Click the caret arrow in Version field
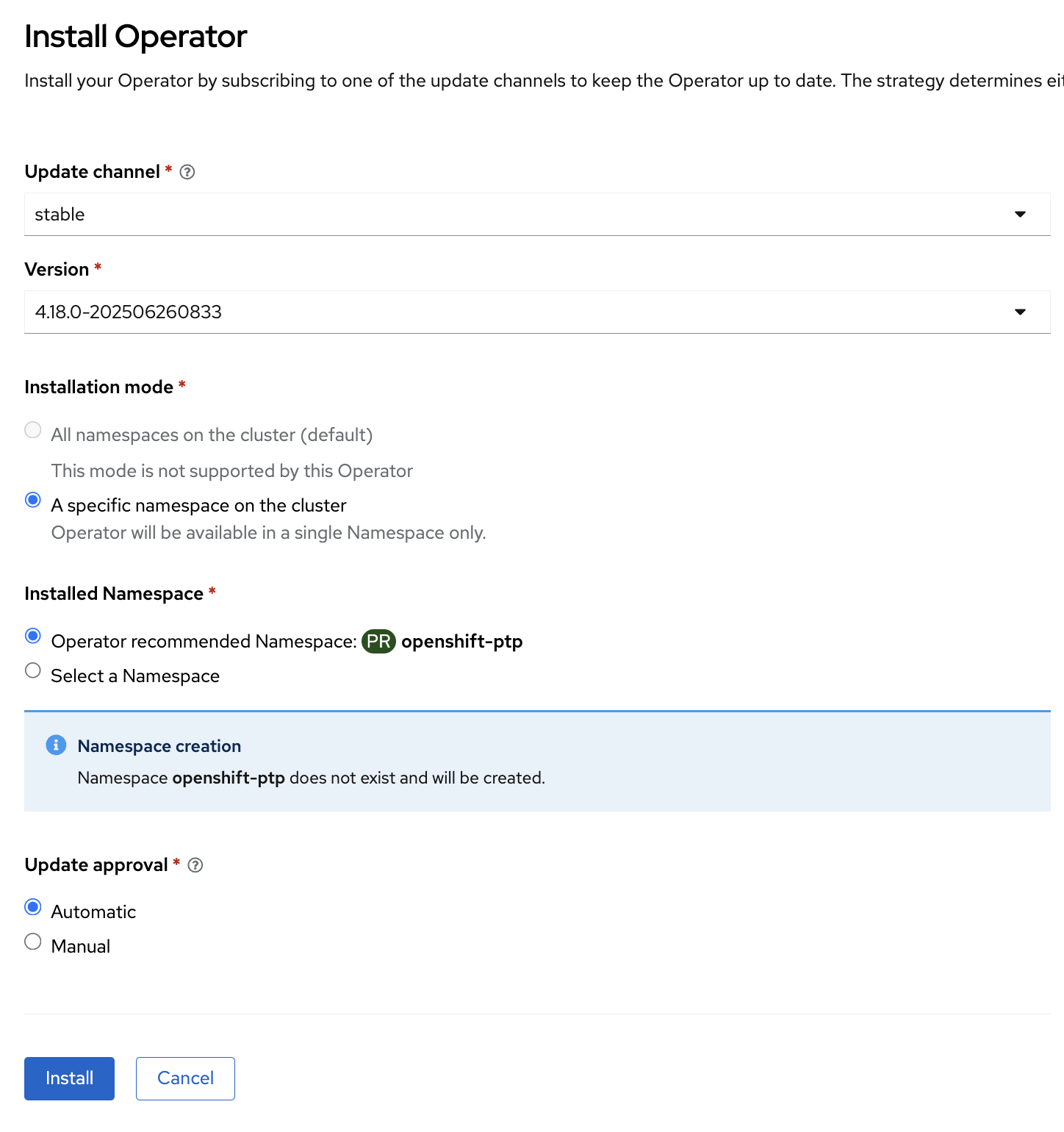The image size is (1064, 1132). pyautogui.click(x=1020, y=312)
